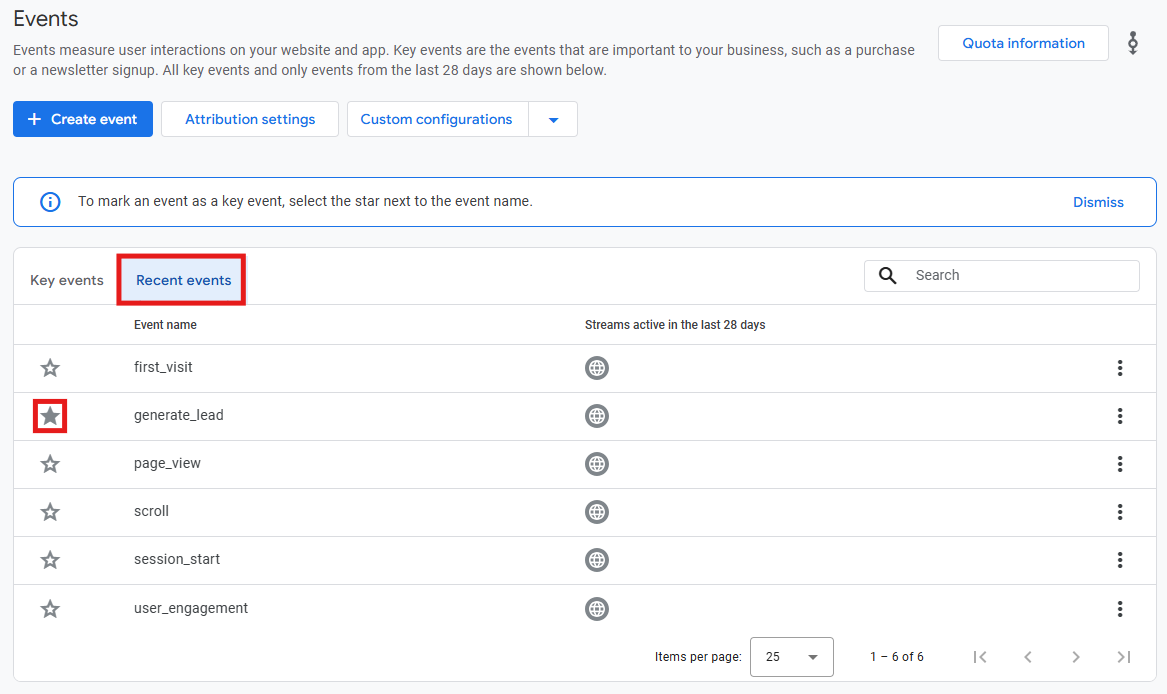Viewport: 1167px width, 694px height.
Task: Open the Items per page dropdown
Action: 791,657
